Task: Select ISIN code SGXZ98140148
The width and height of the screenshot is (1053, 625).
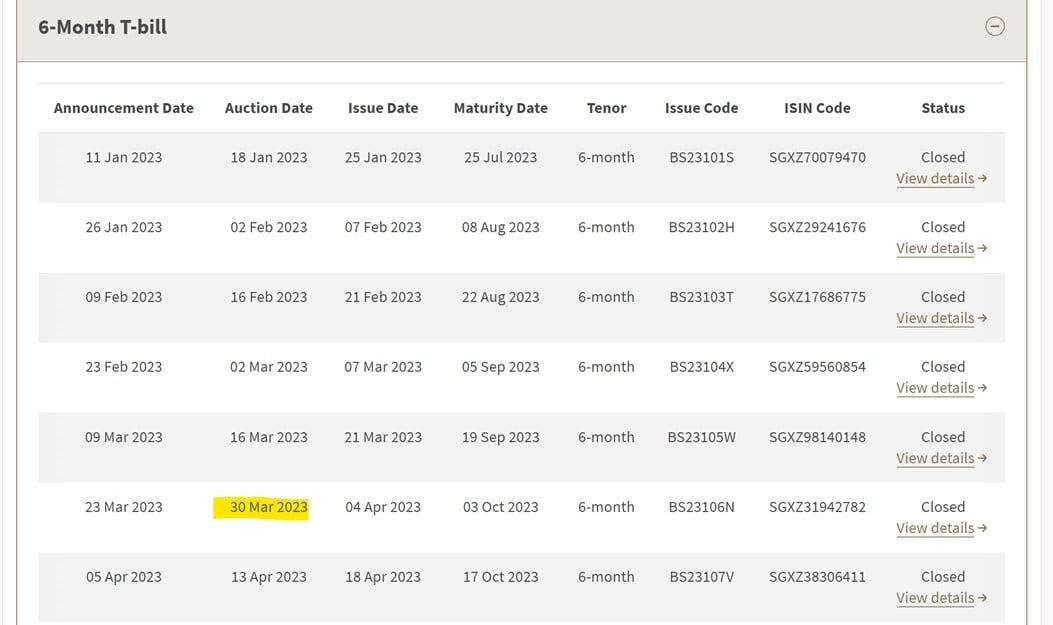Action: click(x=817, y=438)
